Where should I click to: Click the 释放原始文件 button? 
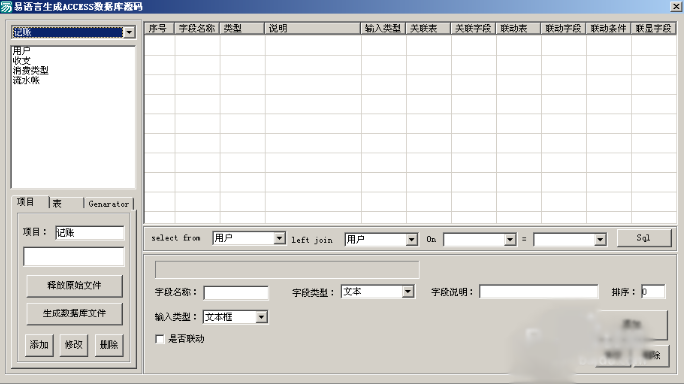[x=74, y=286]
